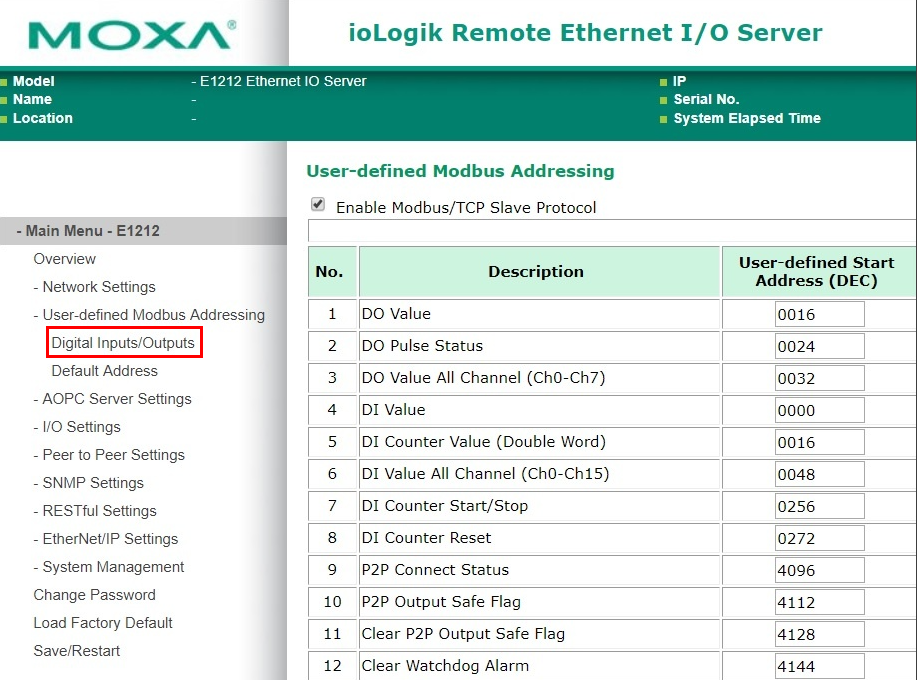Image resolution: width=917 pixels, height=680 pixels.
Task: Click the MOXA logo
Action: [132, 34]
